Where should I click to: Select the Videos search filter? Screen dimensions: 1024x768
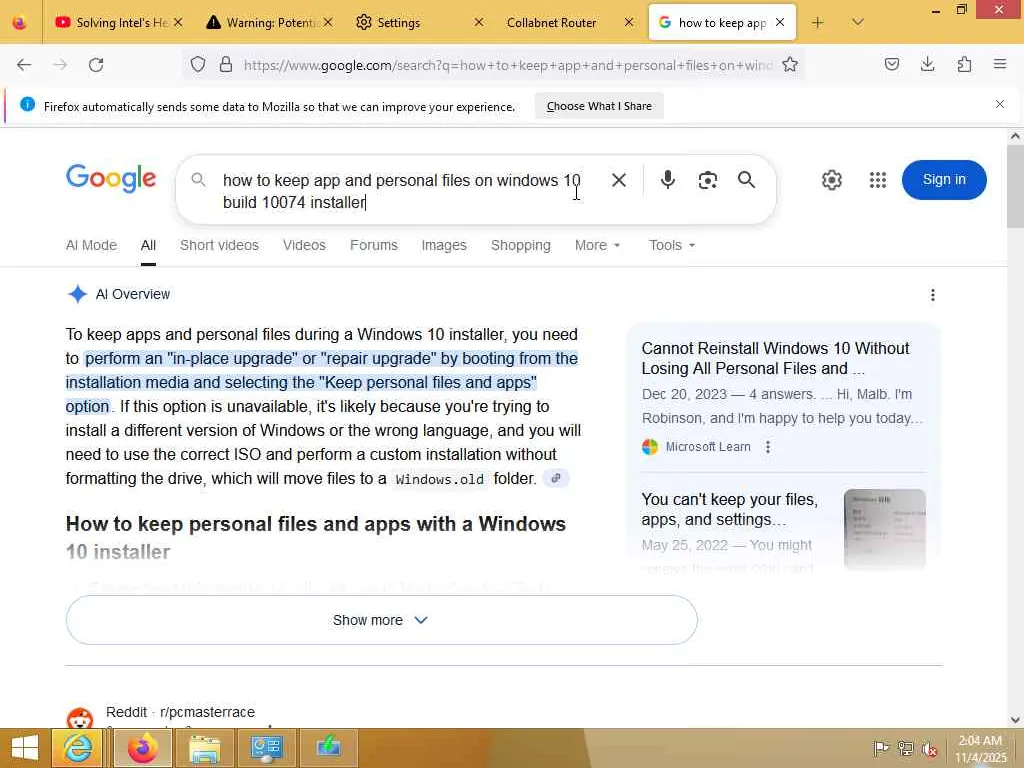[x=304, y=246]
